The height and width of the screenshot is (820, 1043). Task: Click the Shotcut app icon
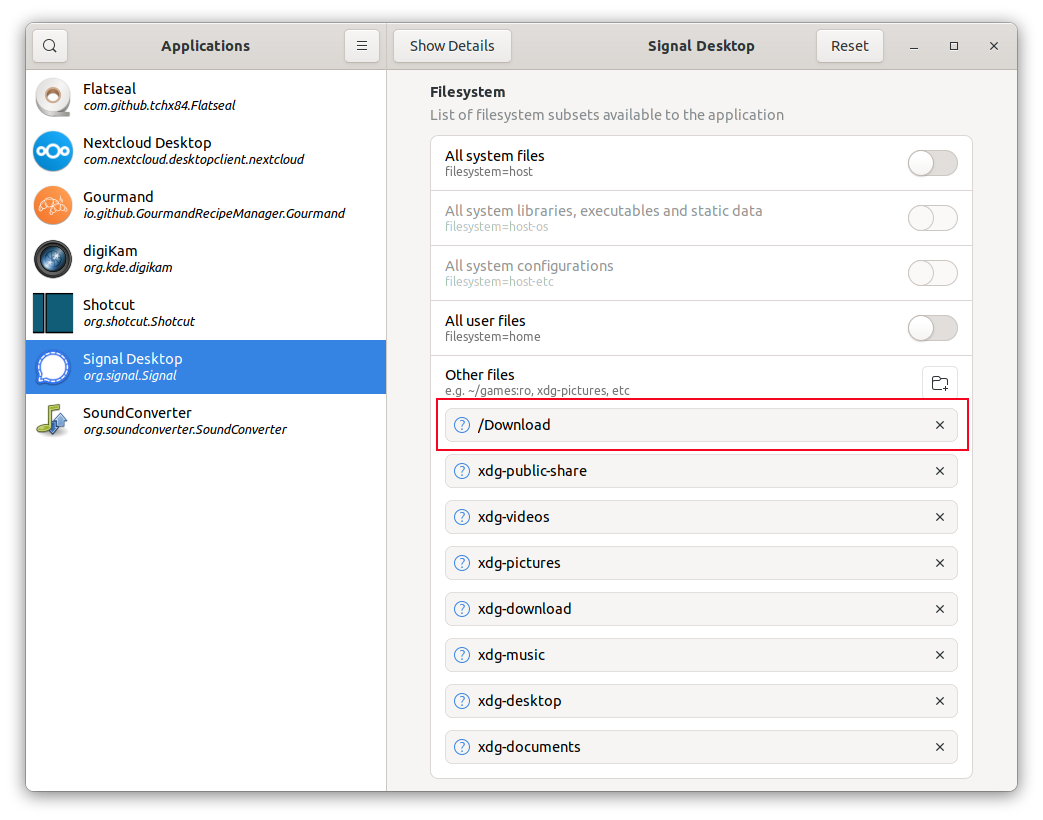(x=53, y=313)
